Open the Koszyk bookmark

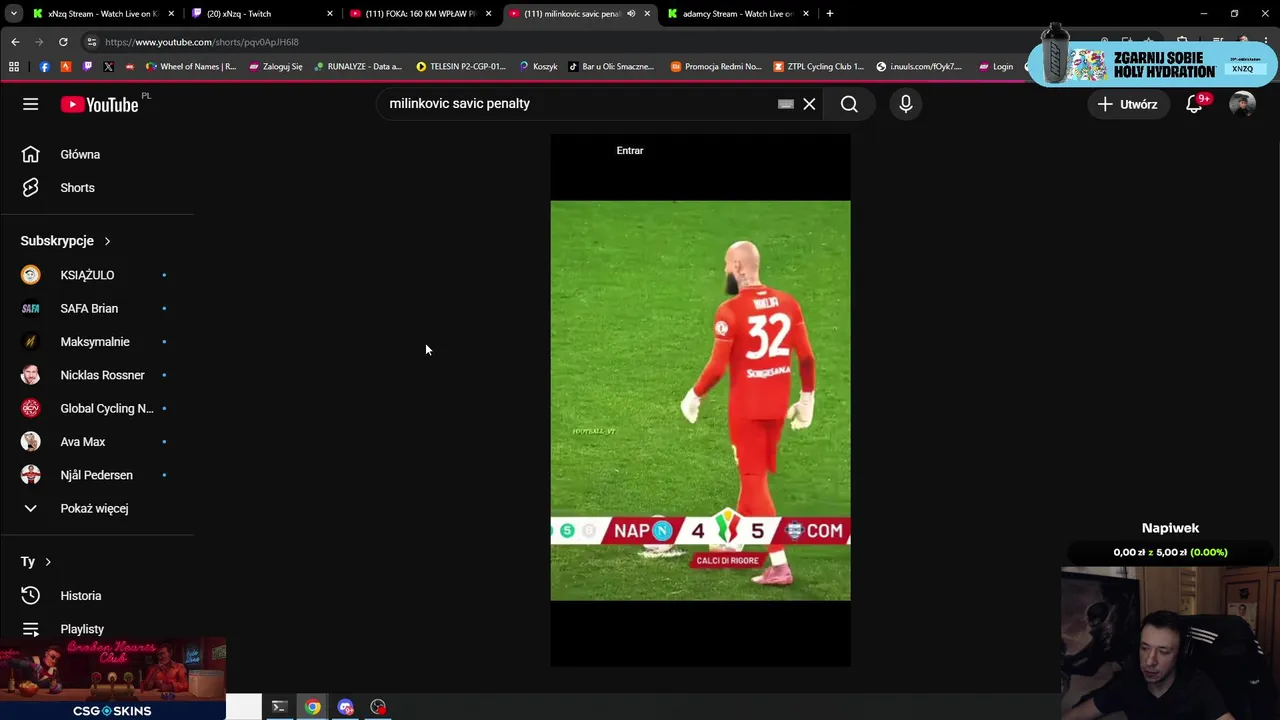point(538,67)
